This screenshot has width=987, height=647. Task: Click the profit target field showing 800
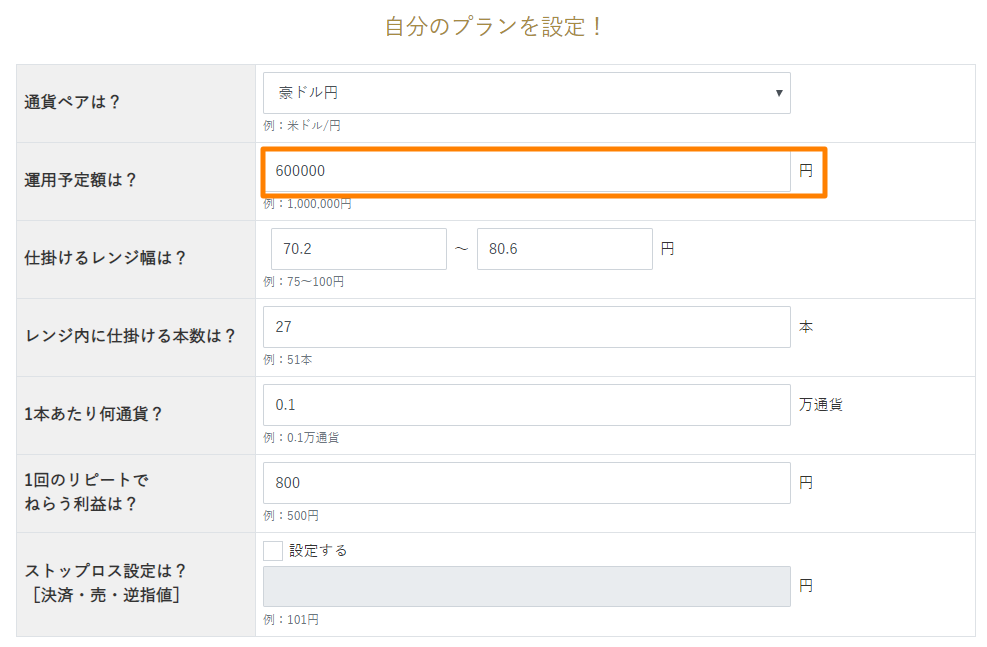pyautogui.click(x=526, y=483)
